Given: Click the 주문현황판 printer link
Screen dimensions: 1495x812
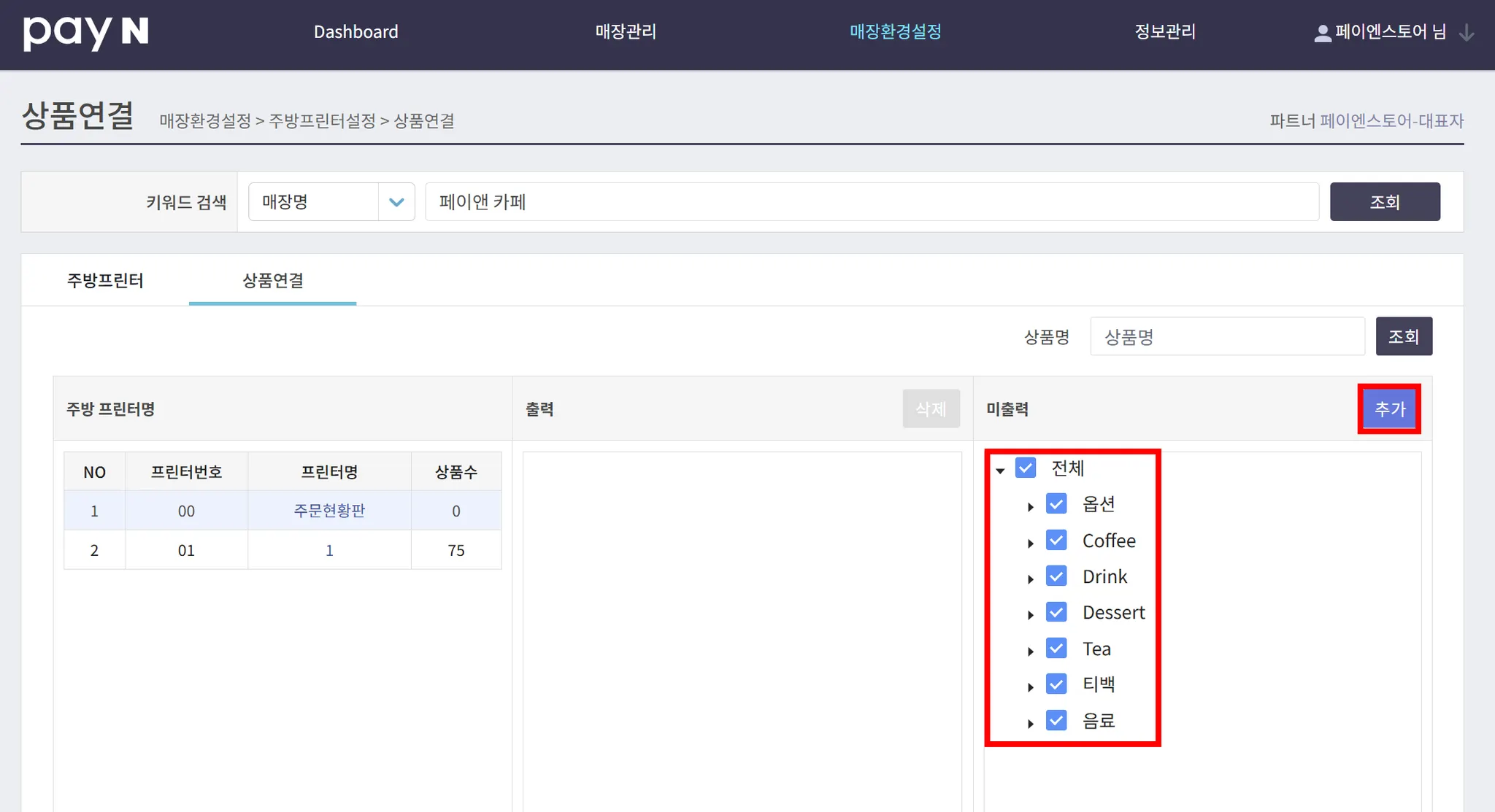Looking at the screenshot, I should click(329, 511).
